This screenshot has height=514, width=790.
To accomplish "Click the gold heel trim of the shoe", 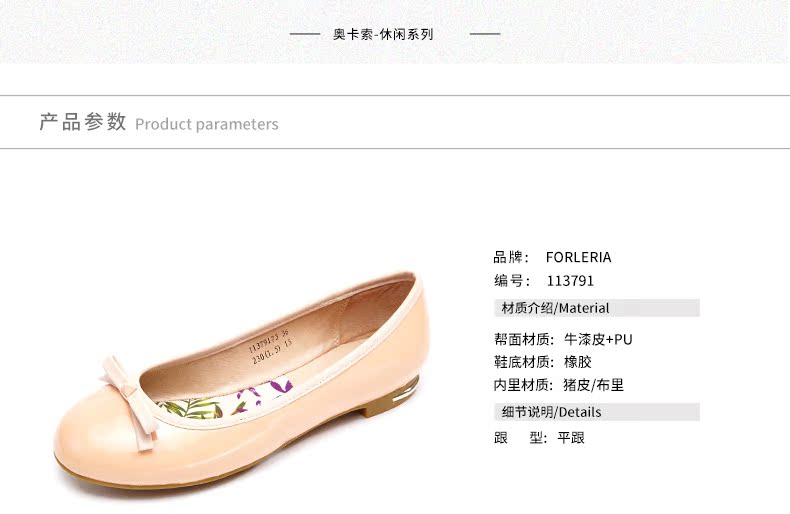I will [407, 390].
